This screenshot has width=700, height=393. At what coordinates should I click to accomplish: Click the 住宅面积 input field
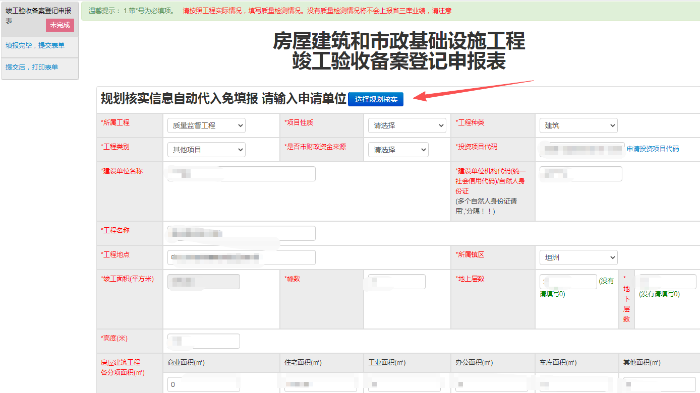point(320,384)
